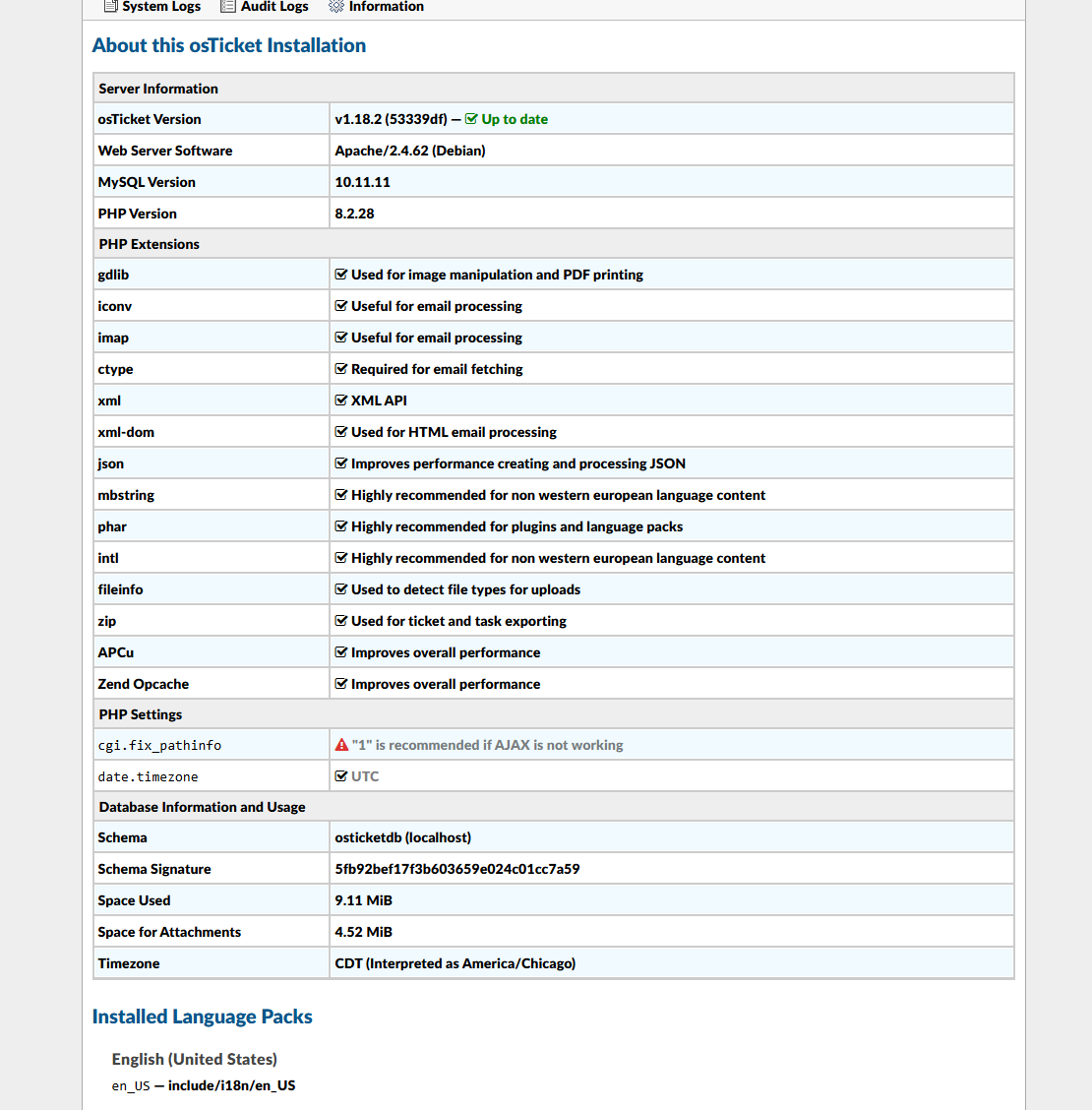Click the 'MySQL Version' label
Screen dimensions: 1092x1110
click(x=147, y=182)
